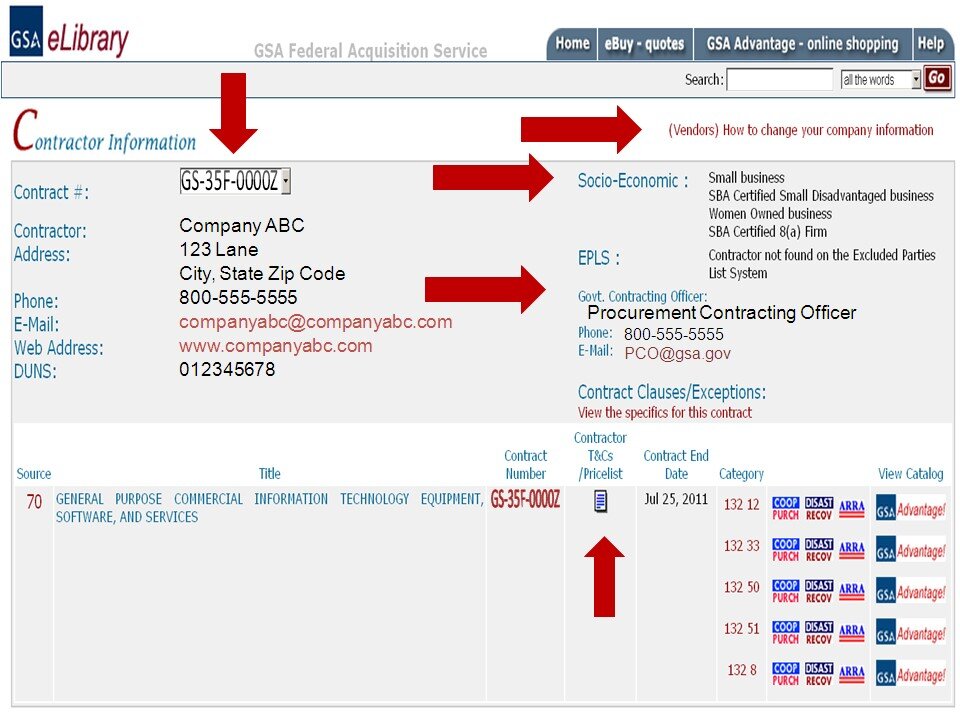Click ARRA icon in the 132 8 row
The height and width of the screenshot is (720, 960).
coord(852,674)
